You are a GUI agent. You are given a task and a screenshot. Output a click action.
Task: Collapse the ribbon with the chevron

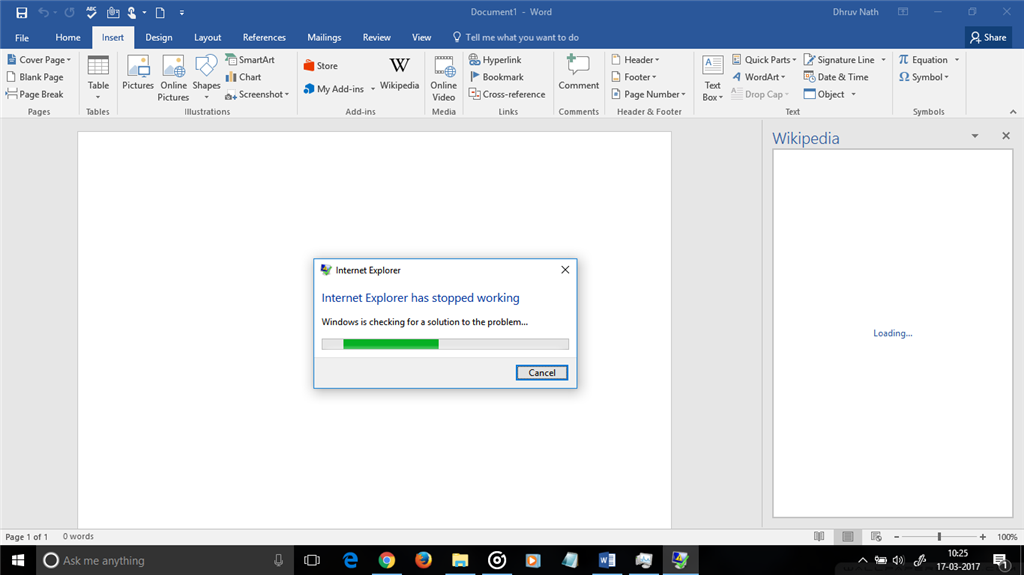click(x=1013, y=112)
